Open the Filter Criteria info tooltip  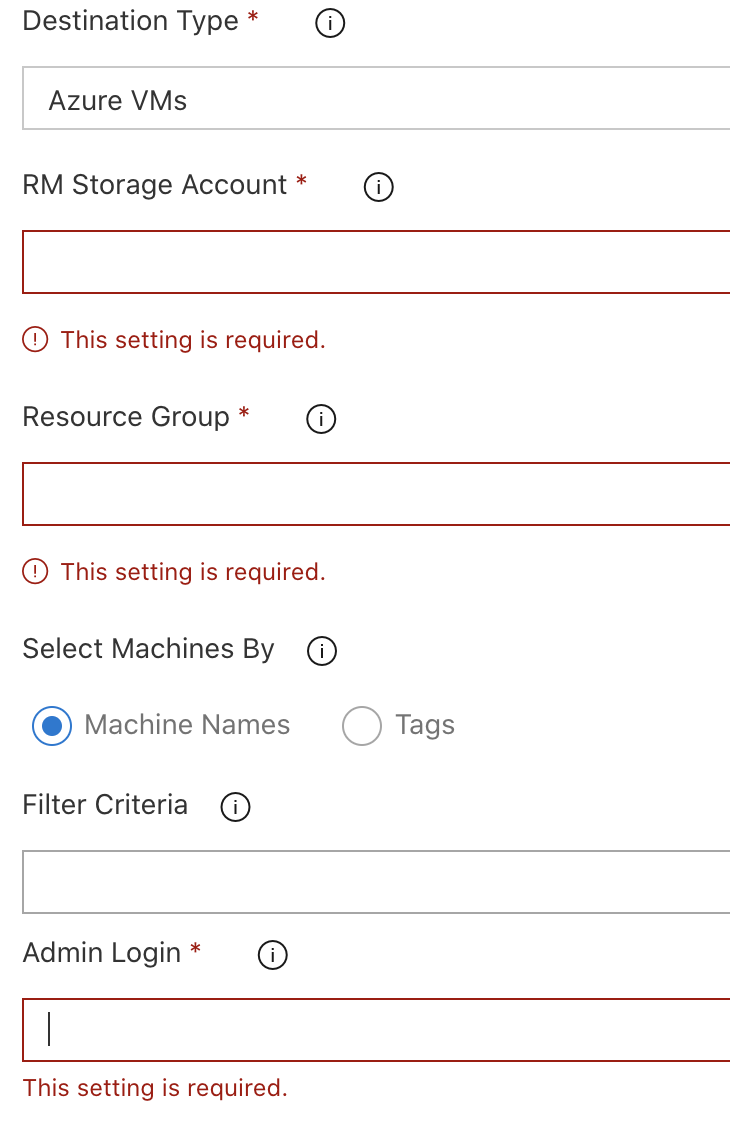pyautogui.click(x=235, y=807)
